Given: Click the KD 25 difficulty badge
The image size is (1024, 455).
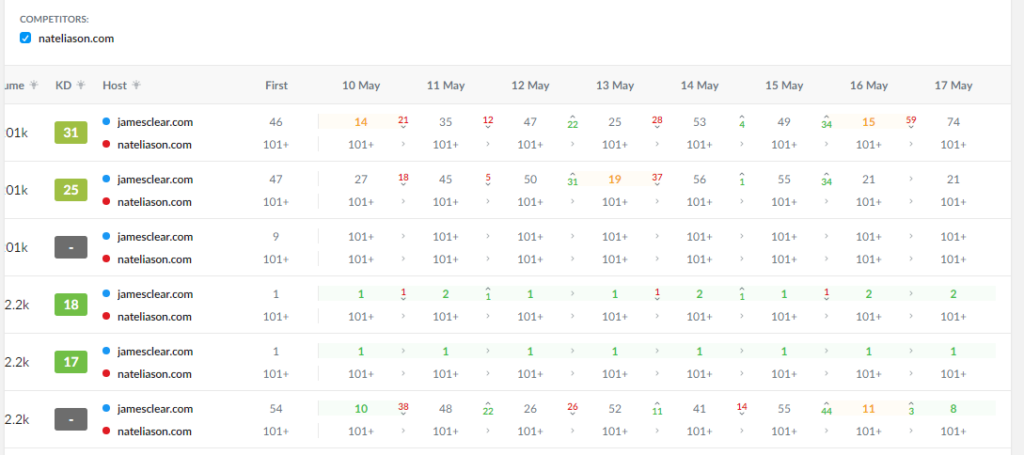Looking at the screenshot, I should click(71, 191).
